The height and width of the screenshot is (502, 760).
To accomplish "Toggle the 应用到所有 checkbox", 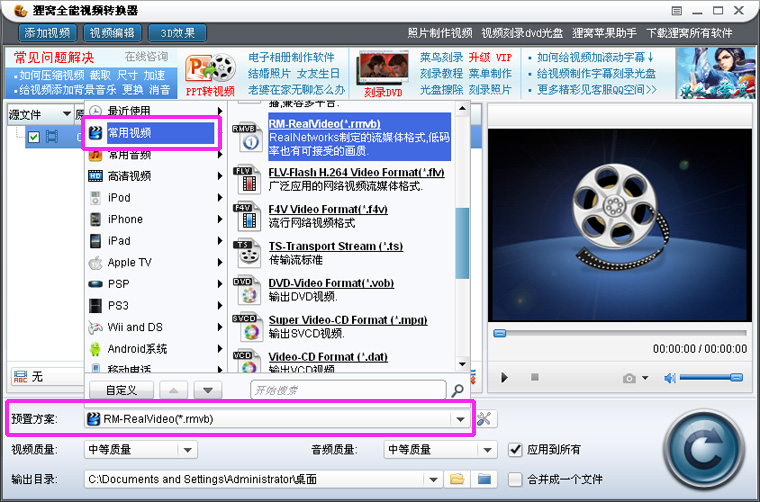I will pos(515,450).
